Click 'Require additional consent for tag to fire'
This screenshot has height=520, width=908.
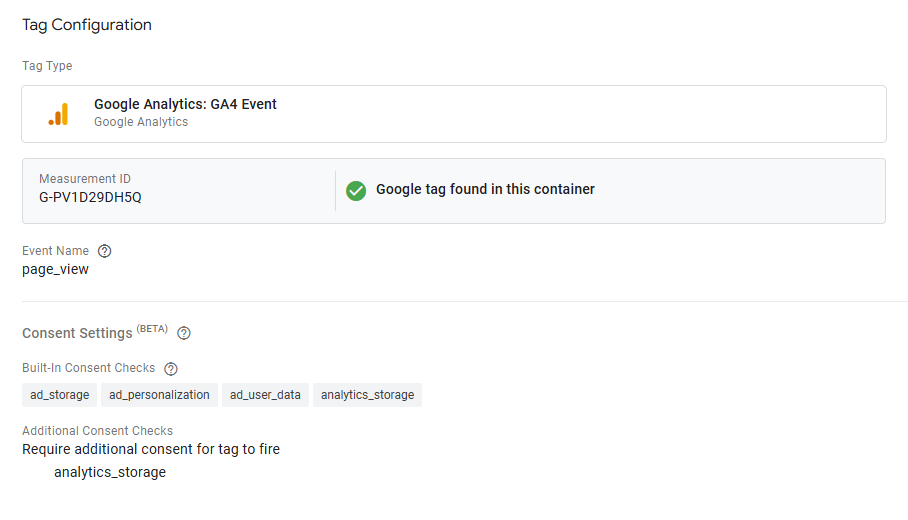(151, 449)
